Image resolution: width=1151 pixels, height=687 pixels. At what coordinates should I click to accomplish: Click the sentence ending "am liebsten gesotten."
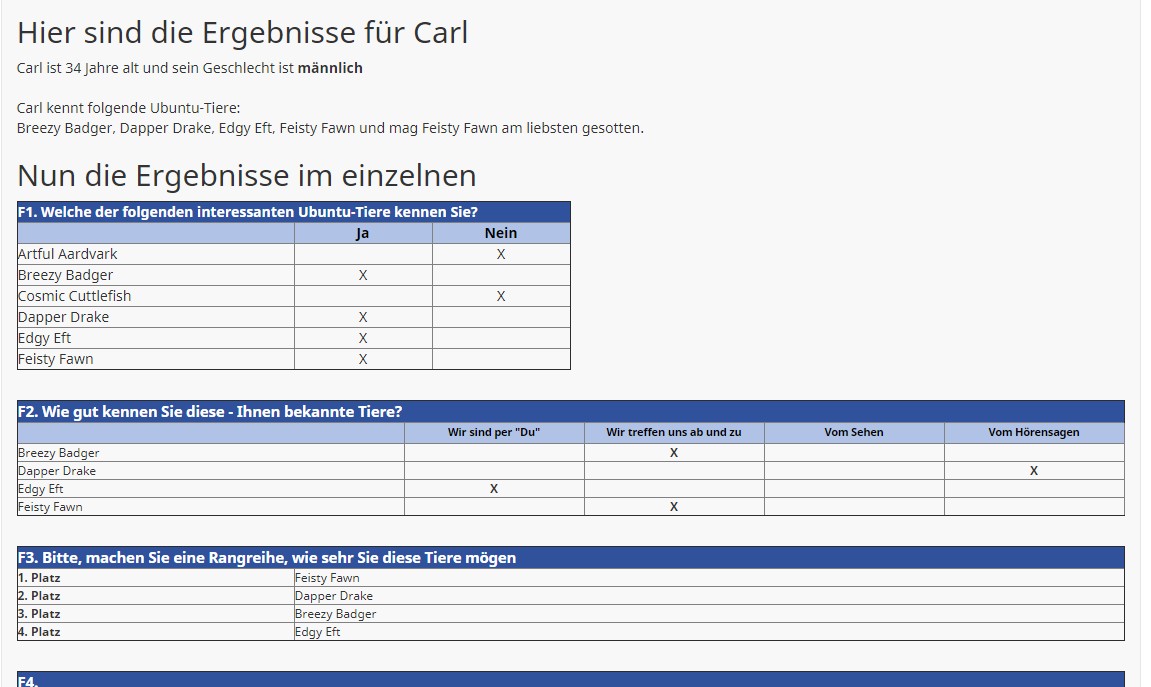point(330,128)
